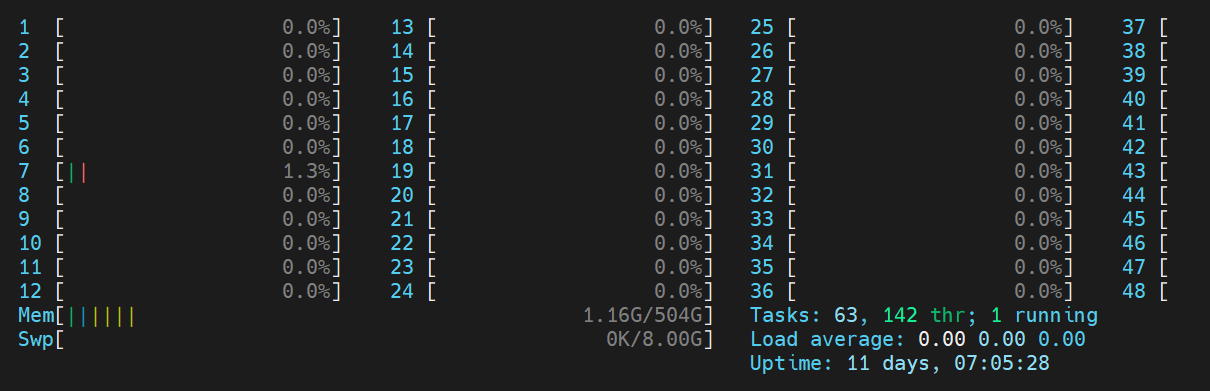This screenshot has height=391, width=1210.
Task: Click the Load average label
Action: click(828, 340)
